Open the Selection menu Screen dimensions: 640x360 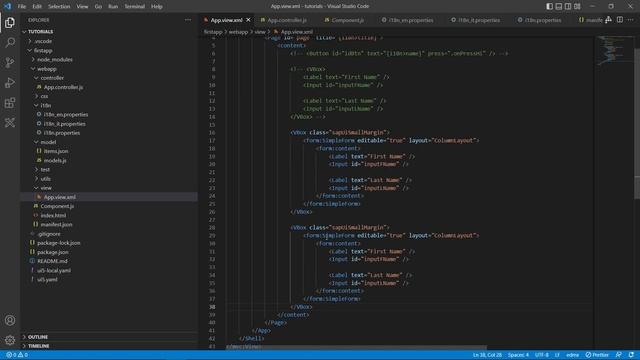[x=59, y=7]
